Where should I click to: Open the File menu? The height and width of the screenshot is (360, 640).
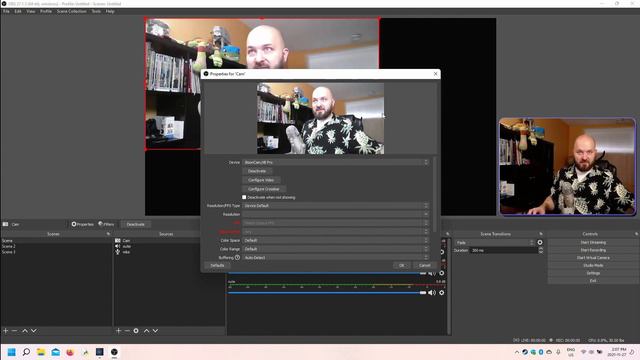point(6,11)
